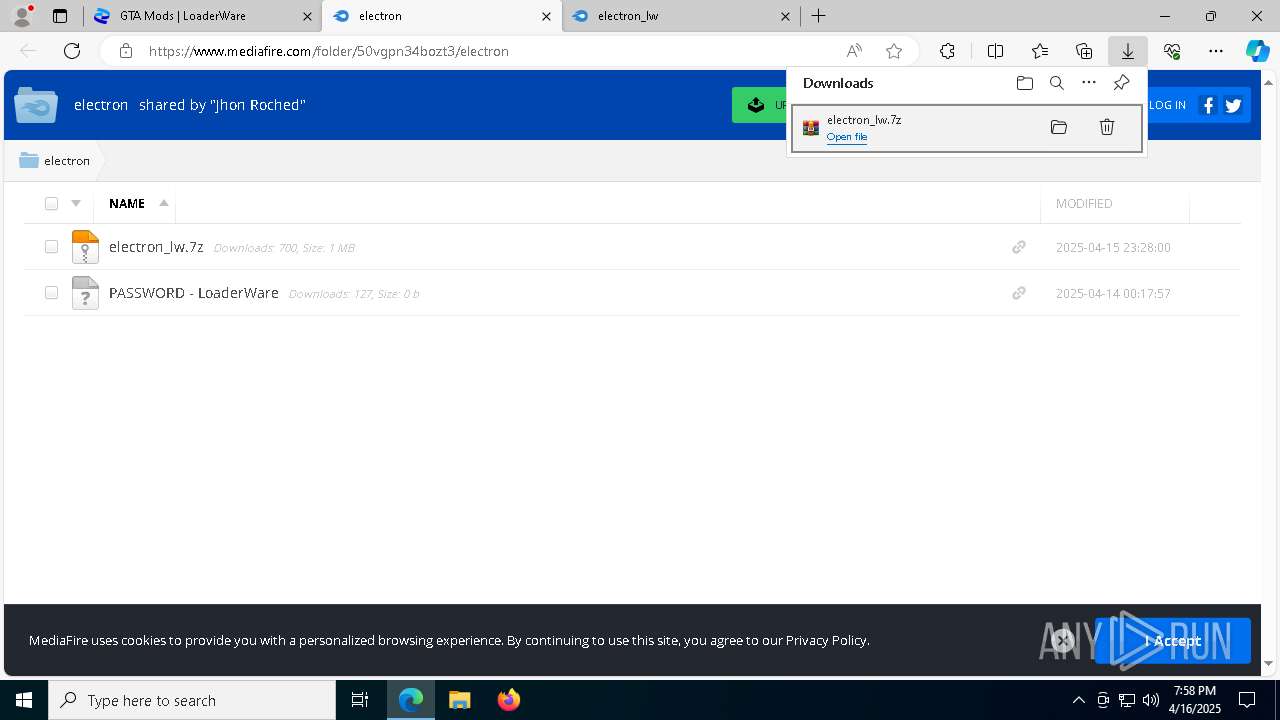This screenshot has width=1280, height=720.
Task: Click Open file link for electron_lw.7z
Action: [847, 137]
